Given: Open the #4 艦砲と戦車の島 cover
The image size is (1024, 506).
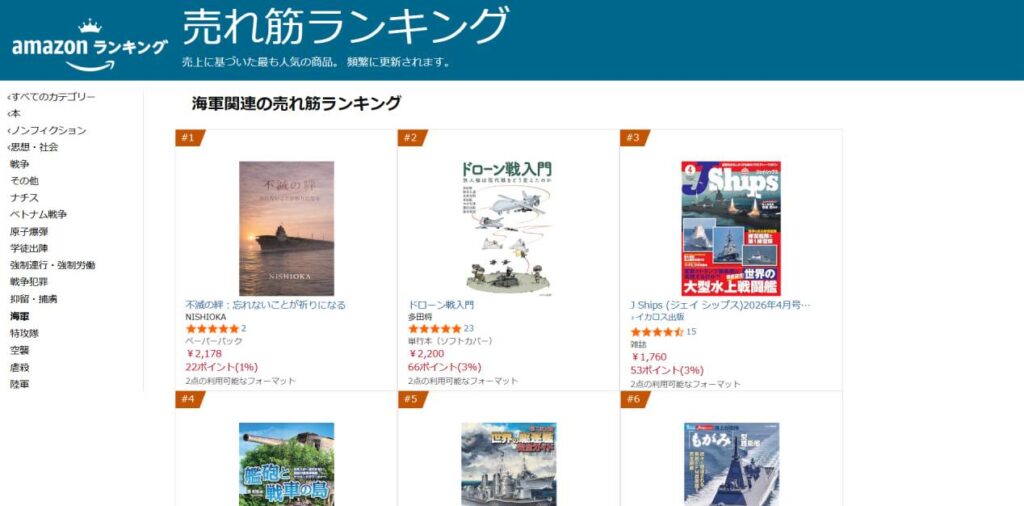Looking at the screenshot, I should (286, 464).
